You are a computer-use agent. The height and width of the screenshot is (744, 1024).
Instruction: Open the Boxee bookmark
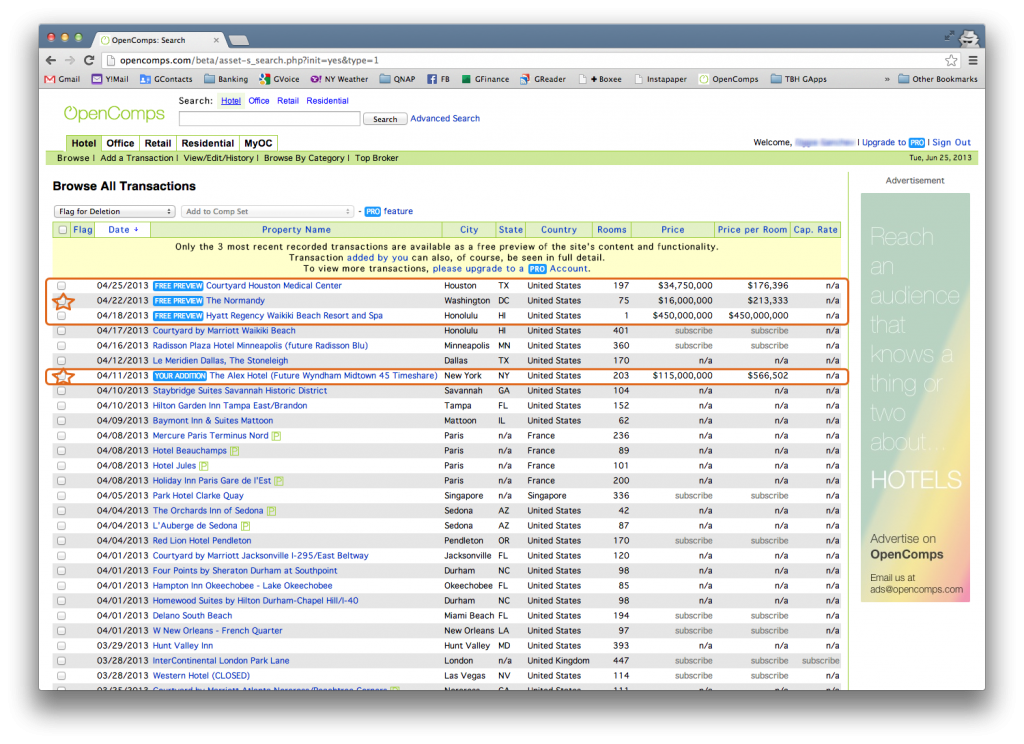point(600,79)
